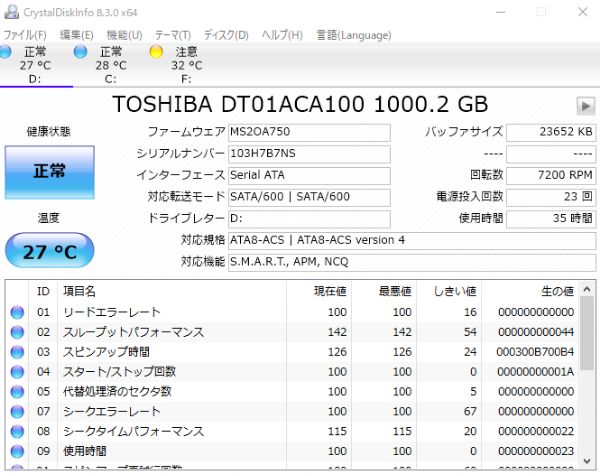Open the 言語(Language) menu
This screenshot has width=600, height=474.
click(354, 35)
